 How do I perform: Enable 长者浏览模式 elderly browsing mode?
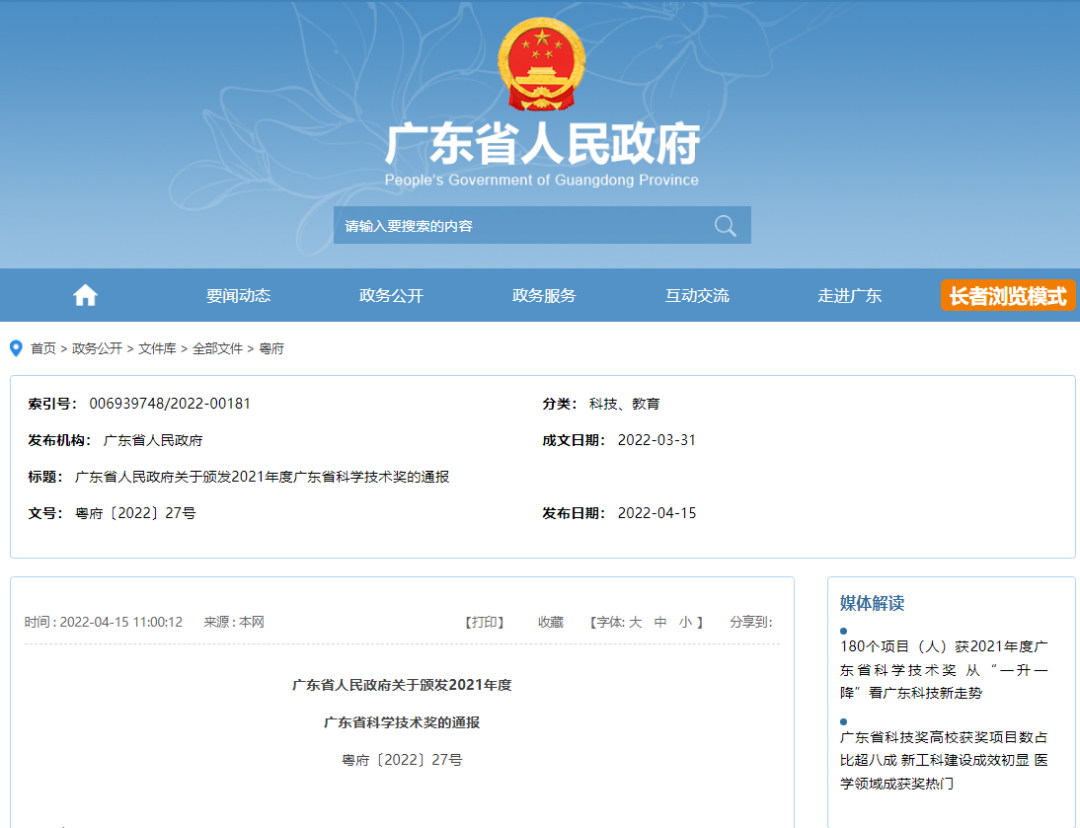[x=1007, y=296]
